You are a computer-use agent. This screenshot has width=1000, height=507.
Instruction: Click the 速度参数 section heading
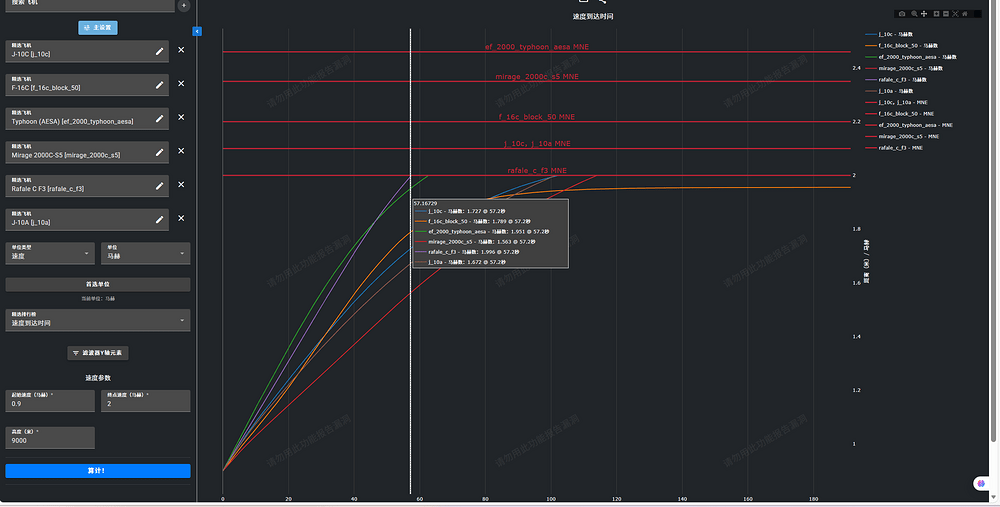tap(98, 378)
